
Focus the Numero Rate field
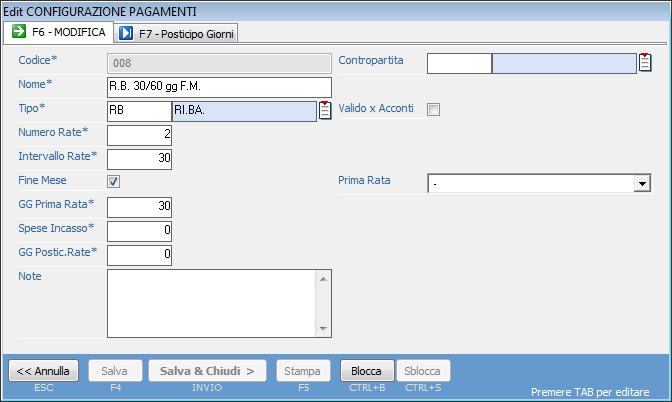[x=139, y=134]
